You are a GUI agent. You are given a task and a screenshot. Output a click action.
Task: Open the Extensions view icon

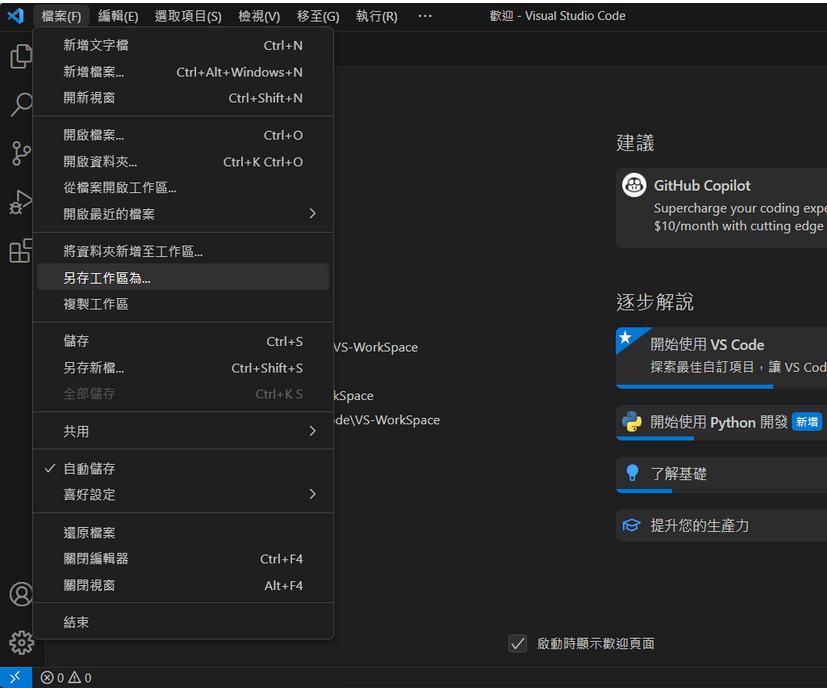(x=21, y=250)
